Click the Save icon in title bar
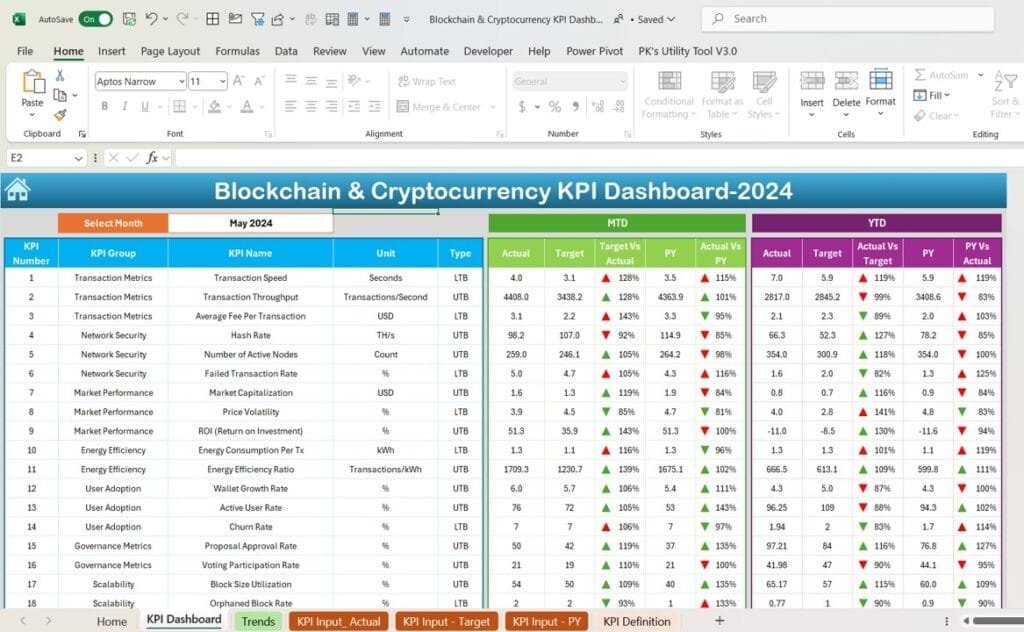The height and width of the screenshot is (632, 1024). 129,19
